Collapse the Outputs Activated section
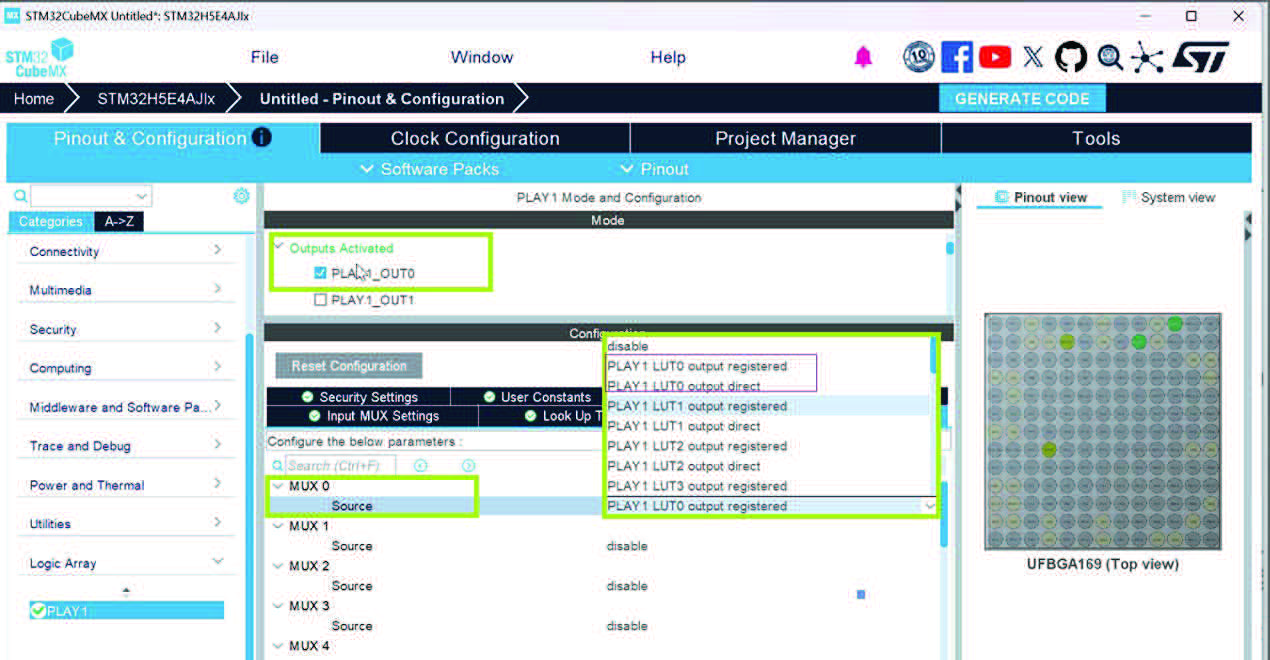Image resolution: width=1270 pixels, height=660 pixels. point(279,247)
